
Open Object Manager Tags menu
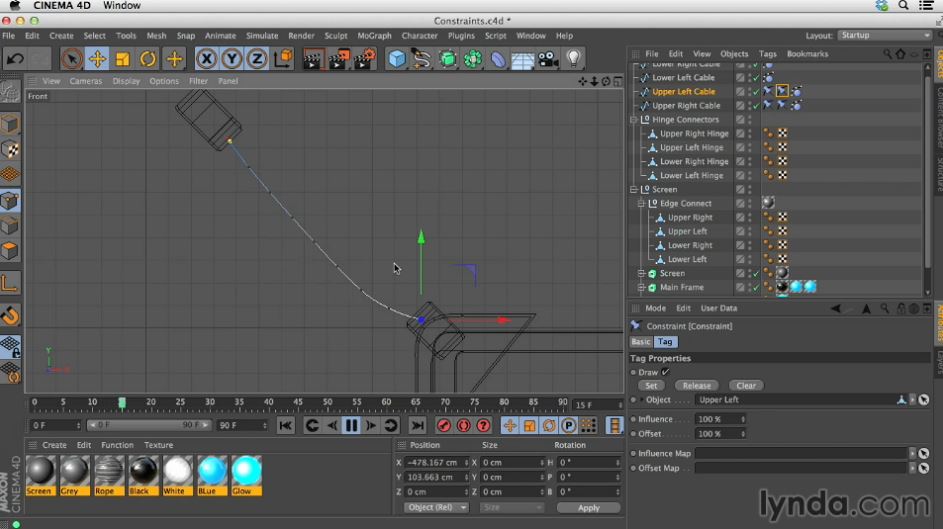[767, 54]
